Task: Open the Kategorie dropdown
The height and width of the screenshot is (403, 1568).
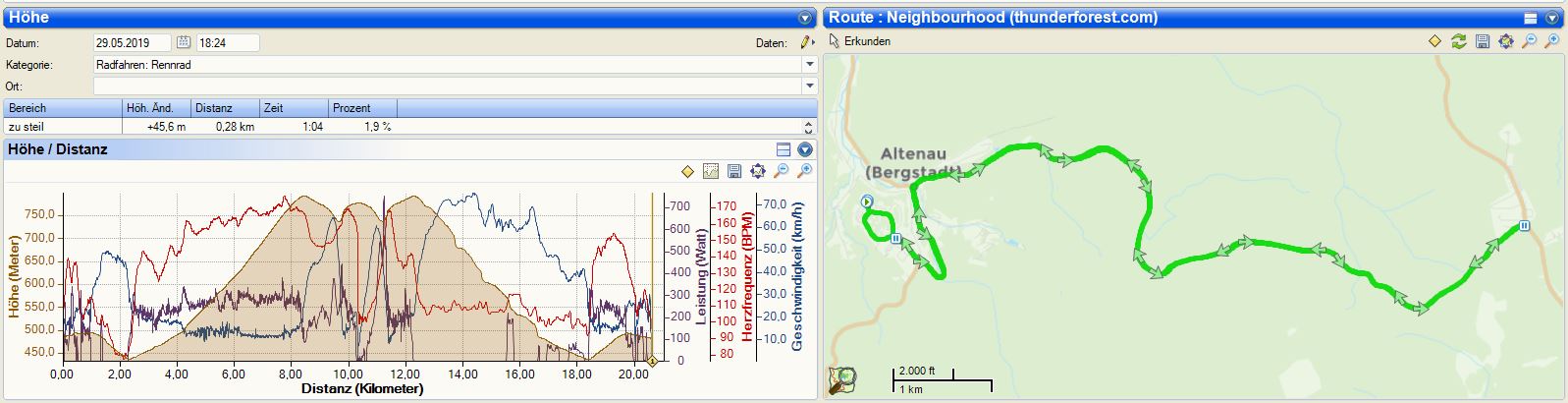Action: (809, 65)
